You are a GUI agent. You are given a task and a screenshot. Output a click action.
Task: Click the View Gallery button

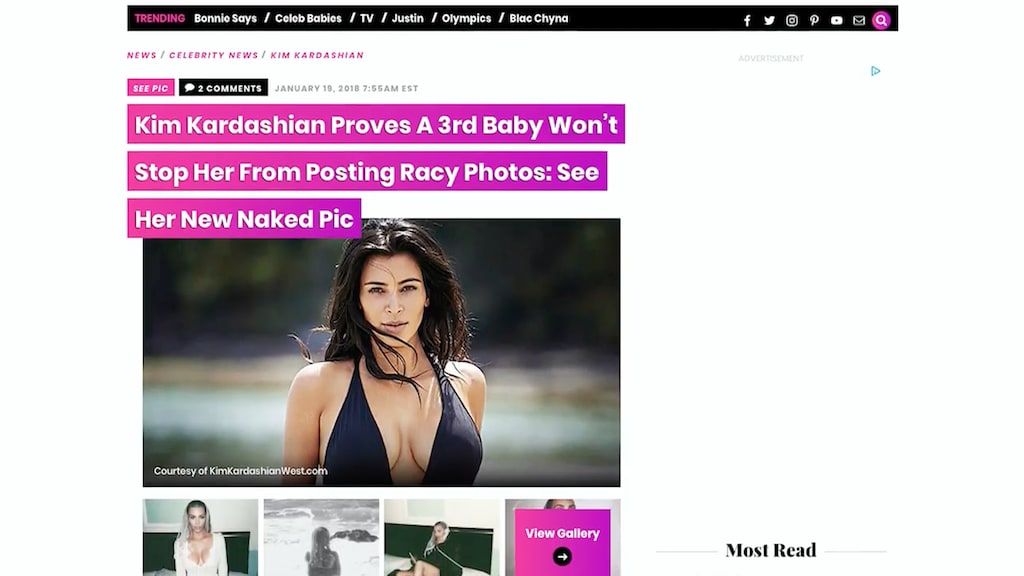562,542
